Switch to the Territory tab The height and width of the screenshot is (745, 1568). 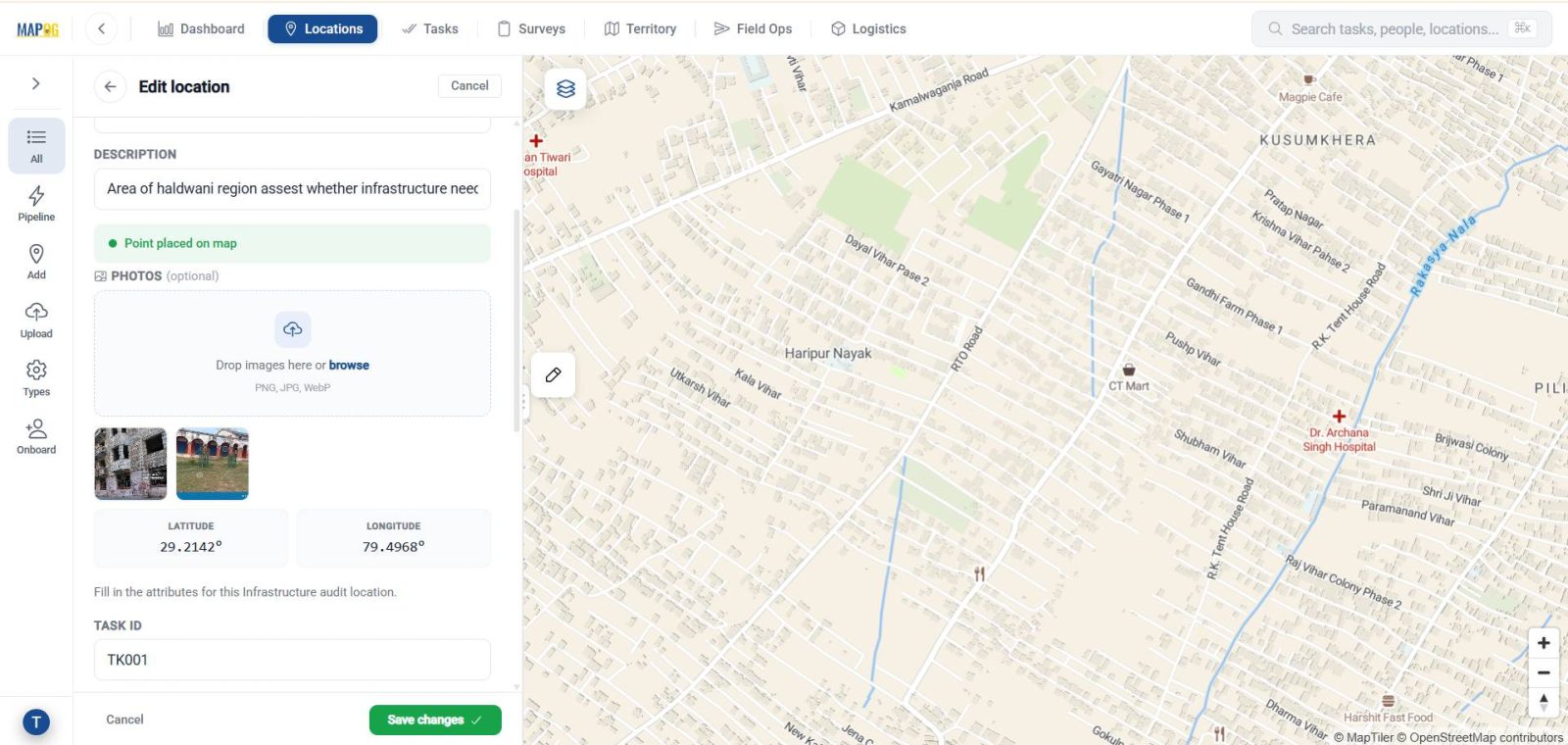(x=640, y=28)
